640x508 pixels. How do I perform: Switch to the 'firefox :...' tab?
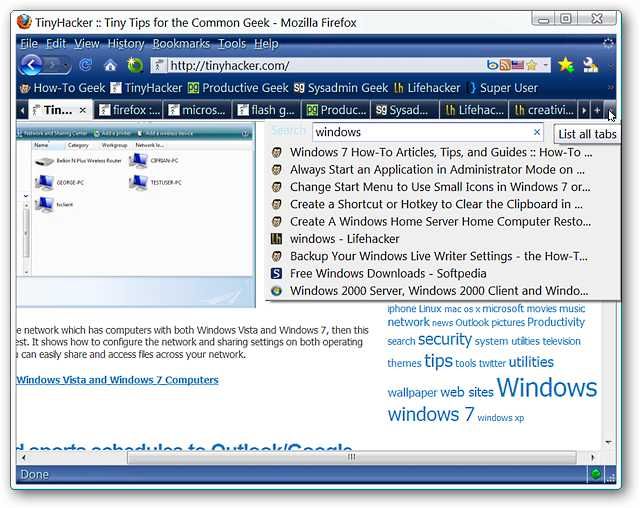click(x=129, y=110)
